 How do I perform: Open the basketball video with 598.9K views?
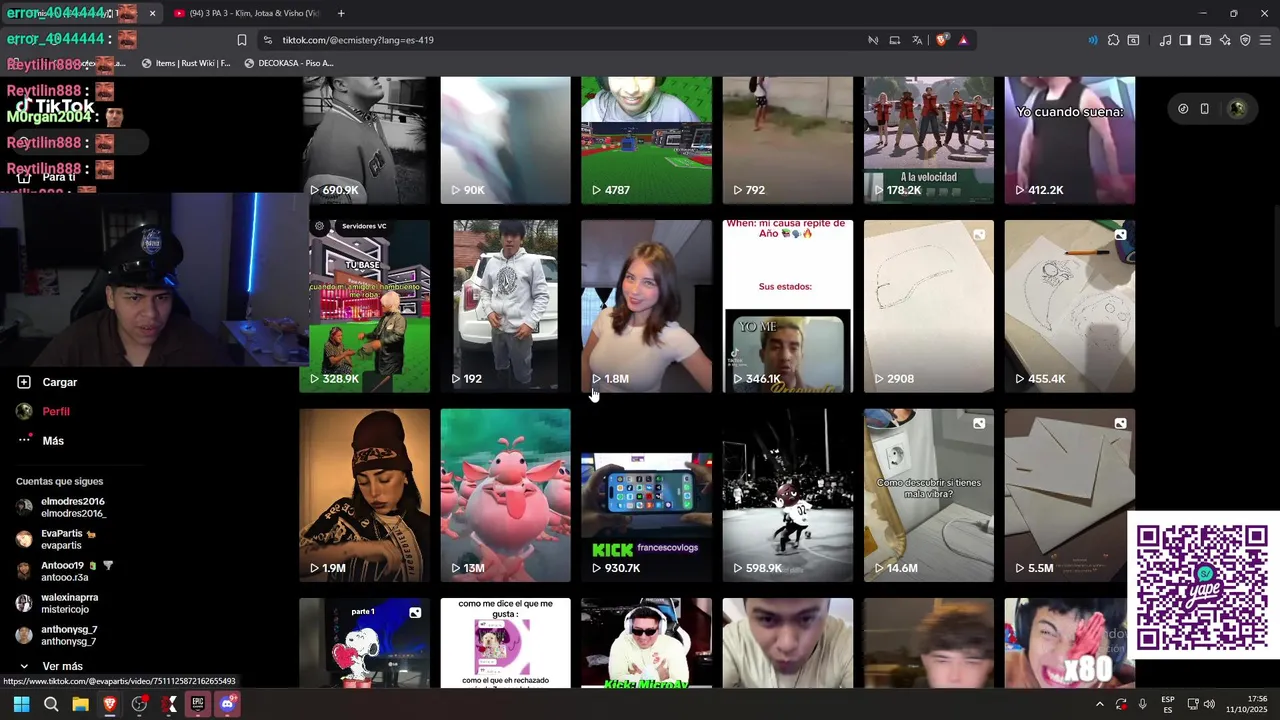pyautogui.click(x=788, y=495)
